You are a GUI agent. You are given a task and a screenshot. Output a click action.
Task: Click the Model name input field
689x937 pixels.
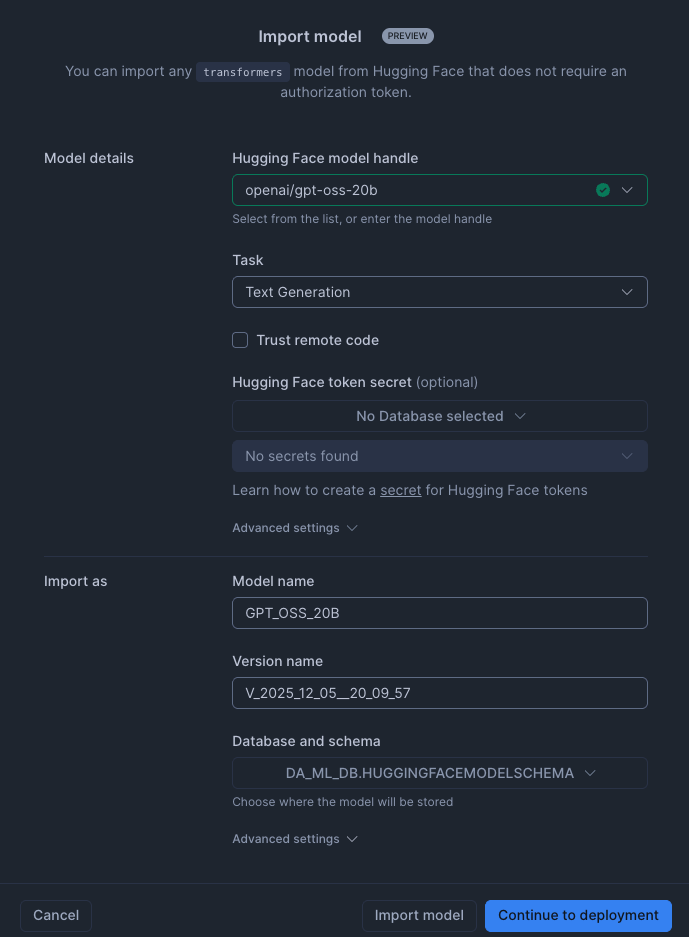coord(439,613)
